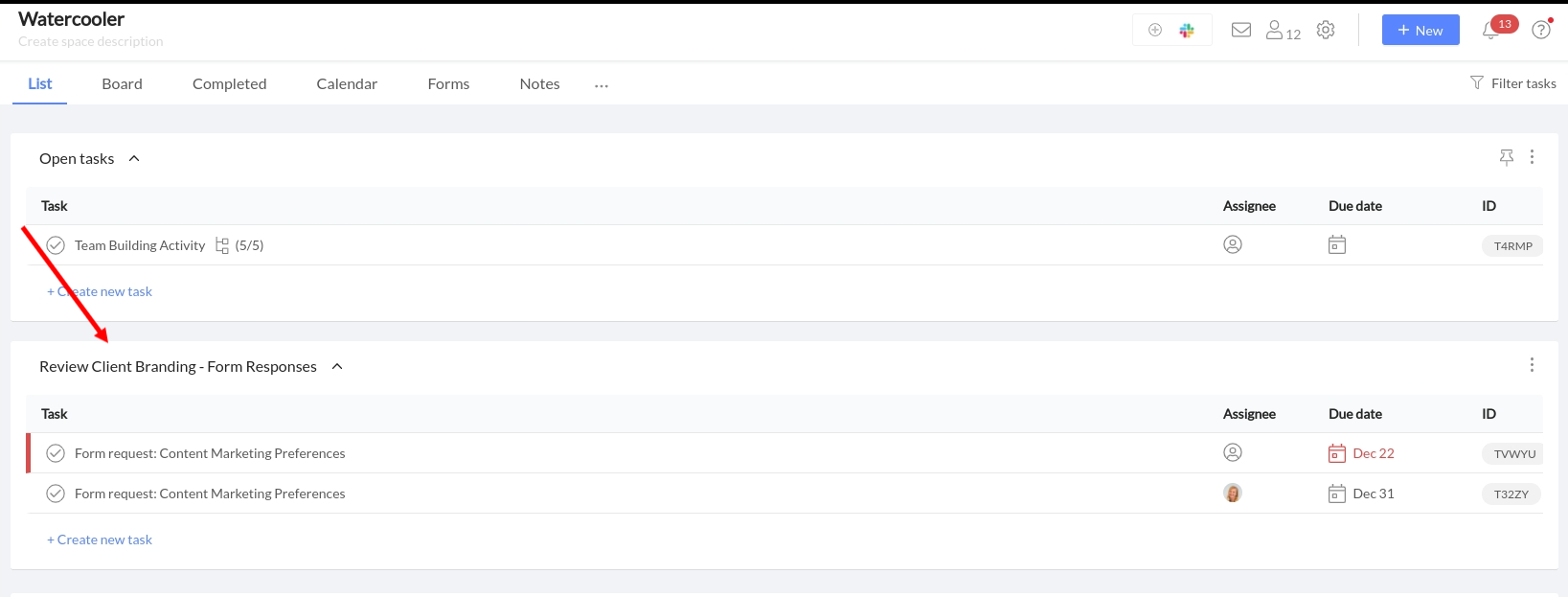The height and width of the screenshot is (597, 1568).
Task: Click assignee icon on Dec 22 form request
Action: (1233, 452)
